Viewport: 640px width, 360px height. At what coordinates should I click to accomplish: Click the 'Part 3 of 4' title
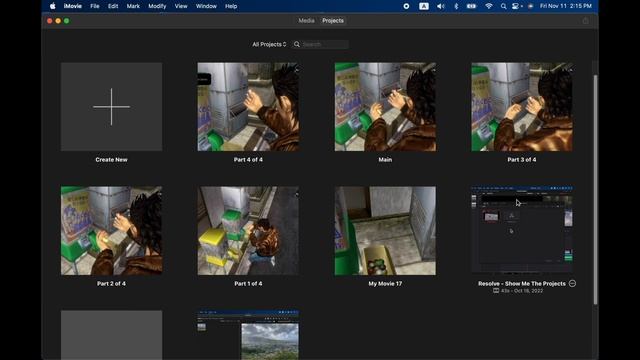(x=522, y=160)
